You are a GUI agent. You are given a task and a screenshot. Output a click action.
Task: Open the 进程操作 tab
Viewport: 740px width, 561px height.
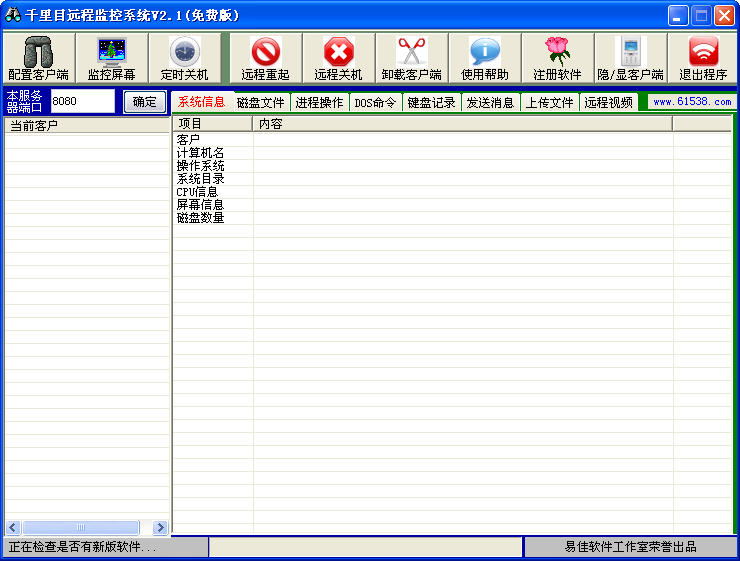(x=319, y=102)
